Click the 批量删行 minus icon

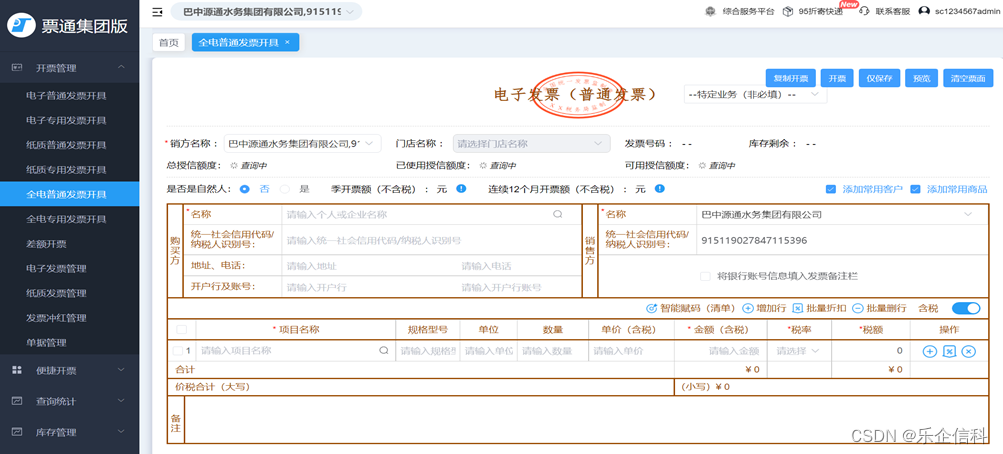[858, 308]
